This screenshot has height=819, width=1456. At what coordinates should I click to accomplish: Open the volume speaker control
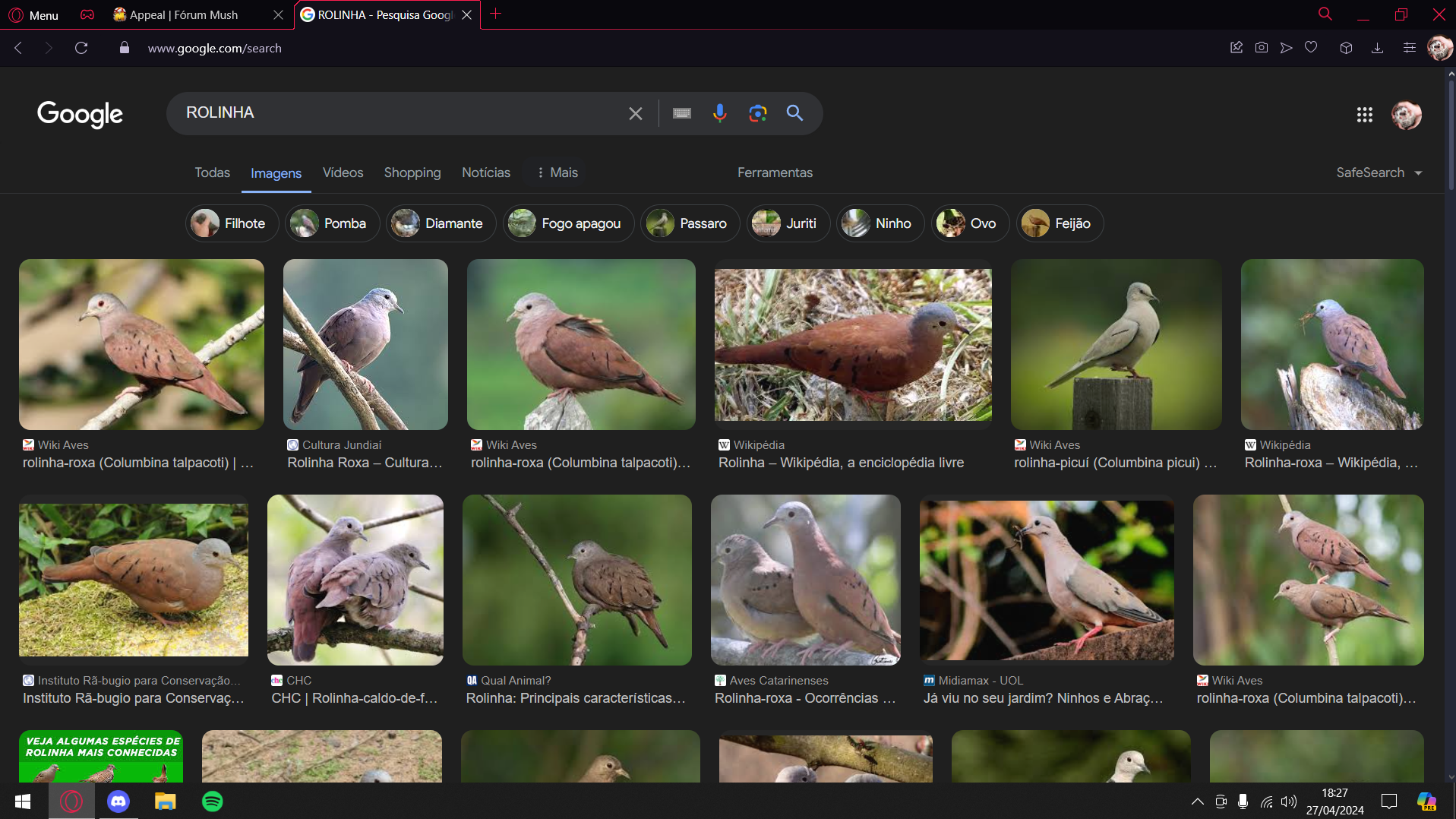click(x=1289, y=802)
